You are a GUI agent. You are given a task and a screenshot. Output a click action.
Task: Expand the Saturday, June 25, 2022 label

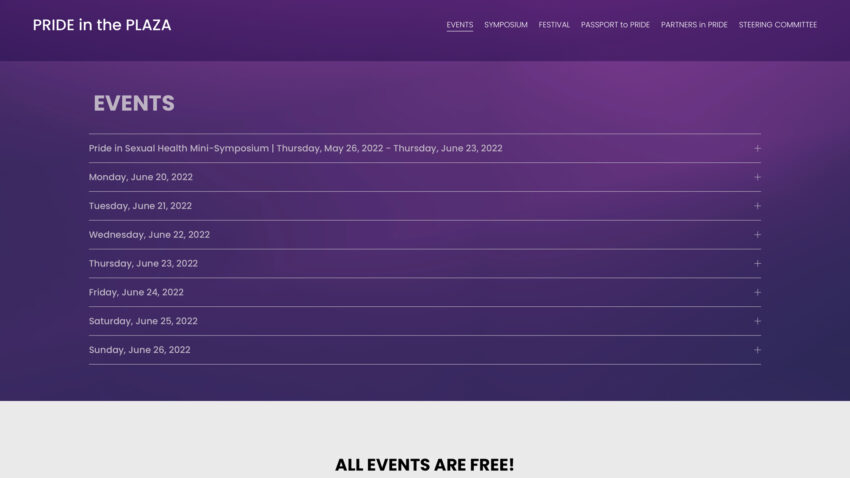143,321
